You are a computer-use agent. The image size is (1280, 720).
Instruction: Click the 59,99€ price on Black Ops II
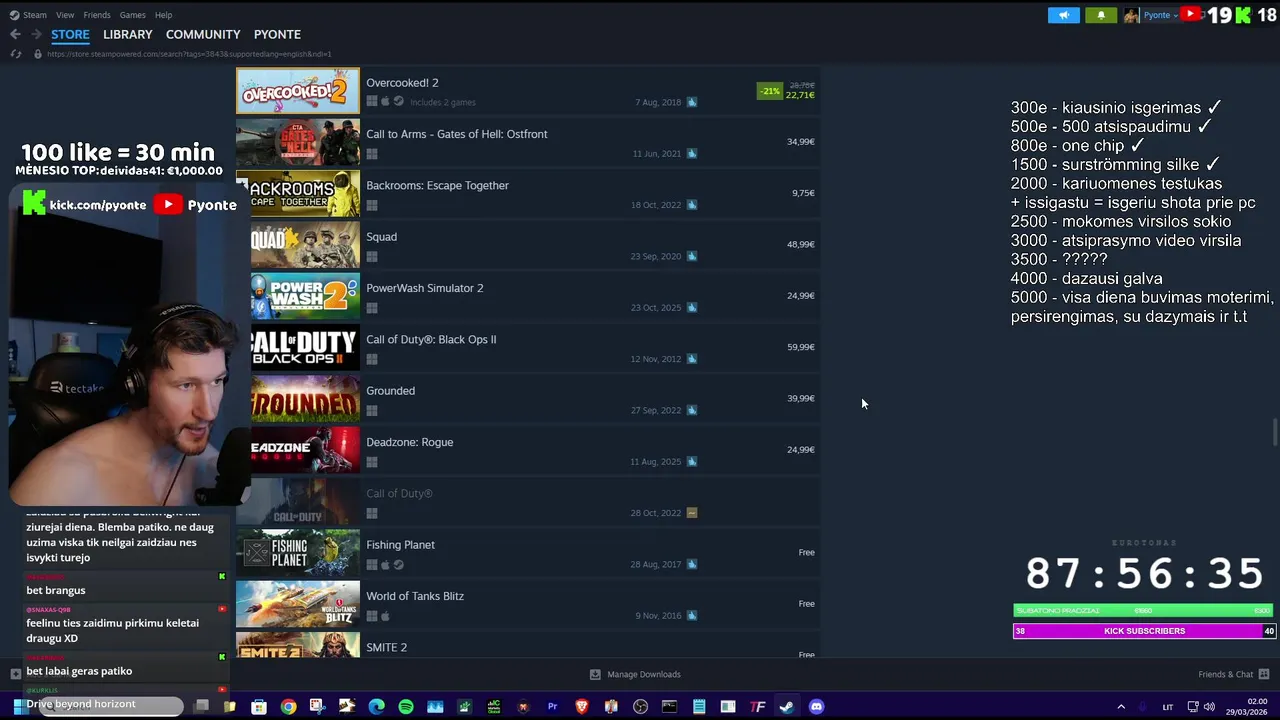coord(801,347)
